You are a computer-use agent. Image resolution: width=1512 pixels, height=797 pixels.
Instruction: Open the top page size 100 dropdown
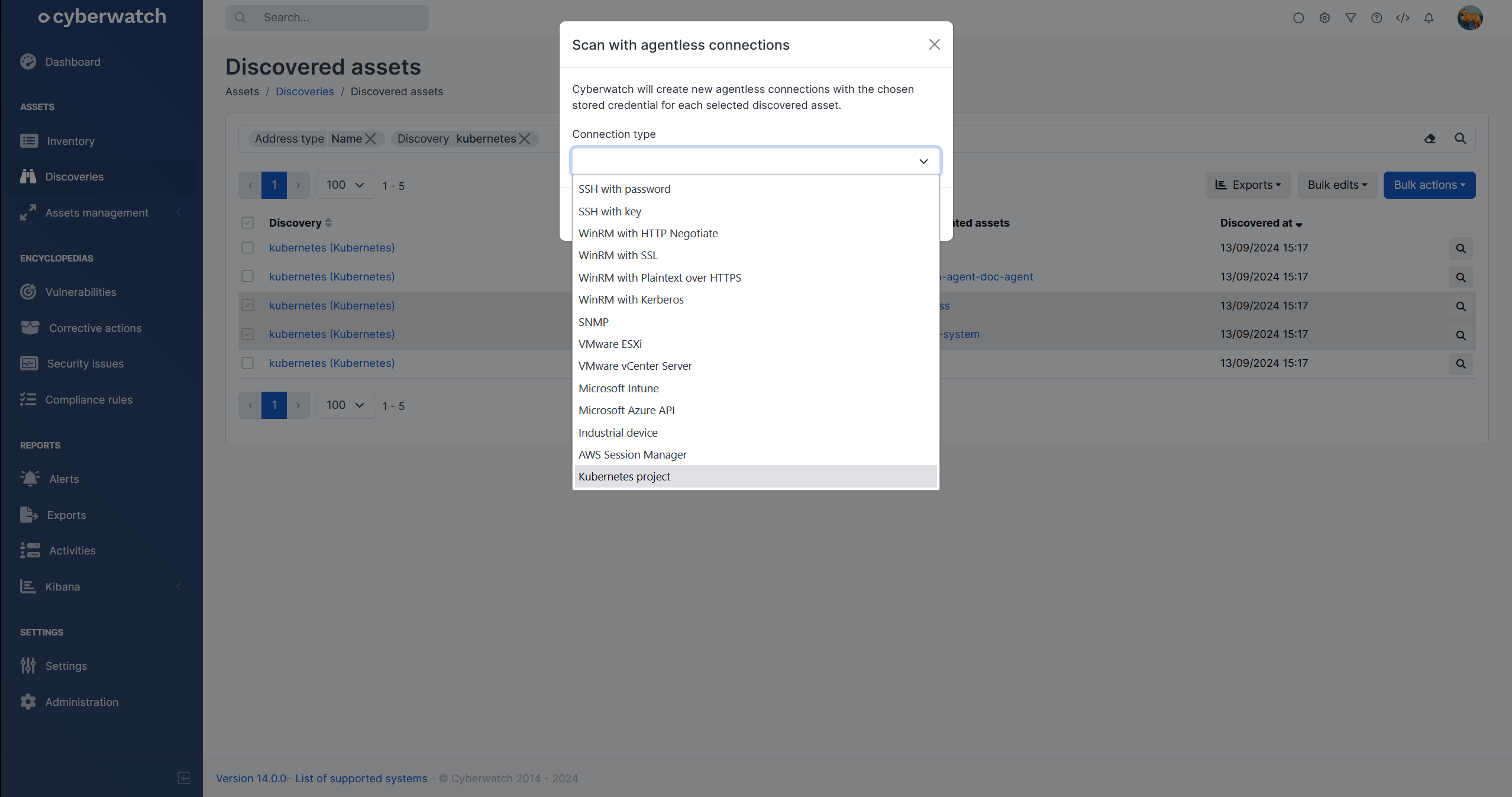tap(345, 185)
